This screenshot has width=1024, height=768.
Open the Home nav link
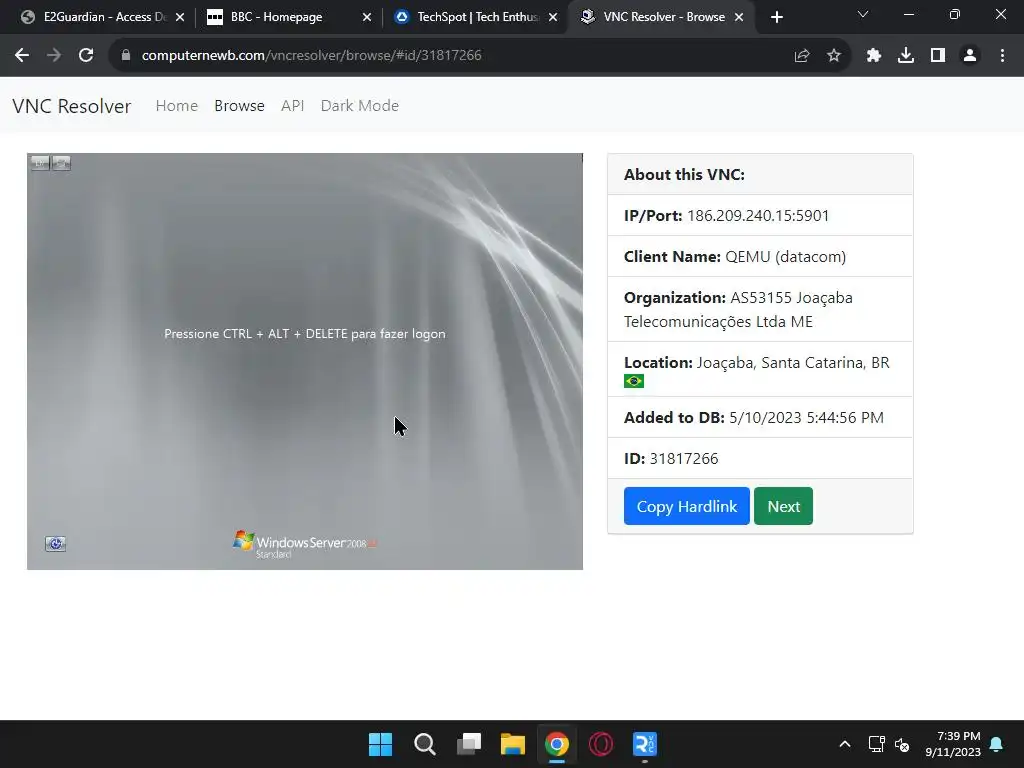pos(176,106)
